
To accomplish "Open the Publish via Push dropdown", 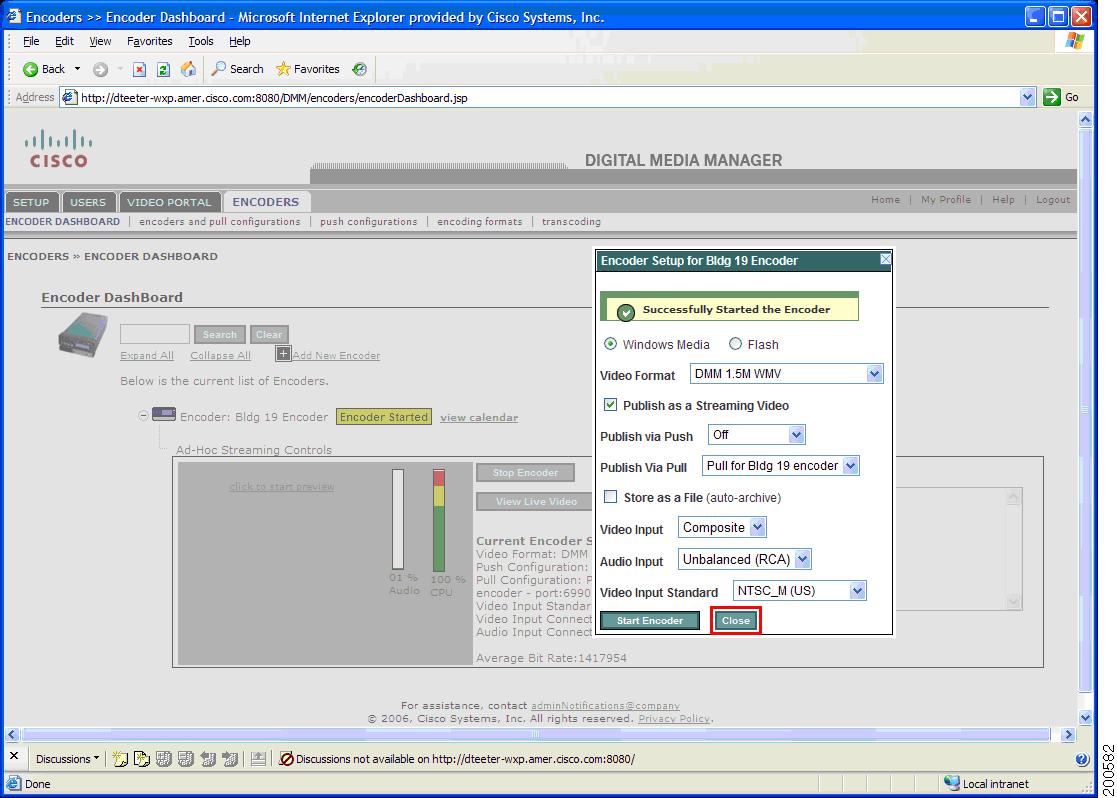I will 796,434.
